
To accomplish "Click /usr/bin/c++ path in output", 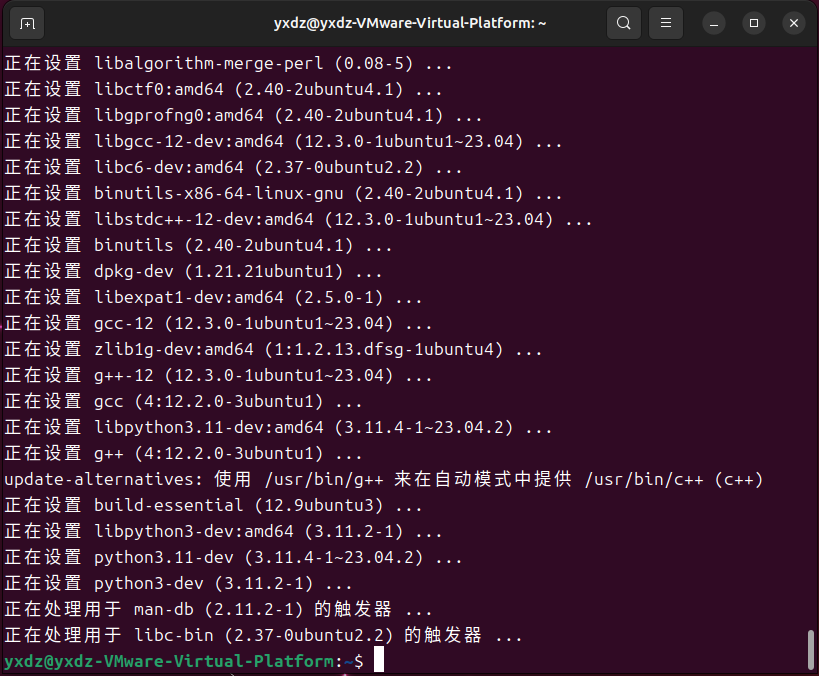I will [644, 480].
